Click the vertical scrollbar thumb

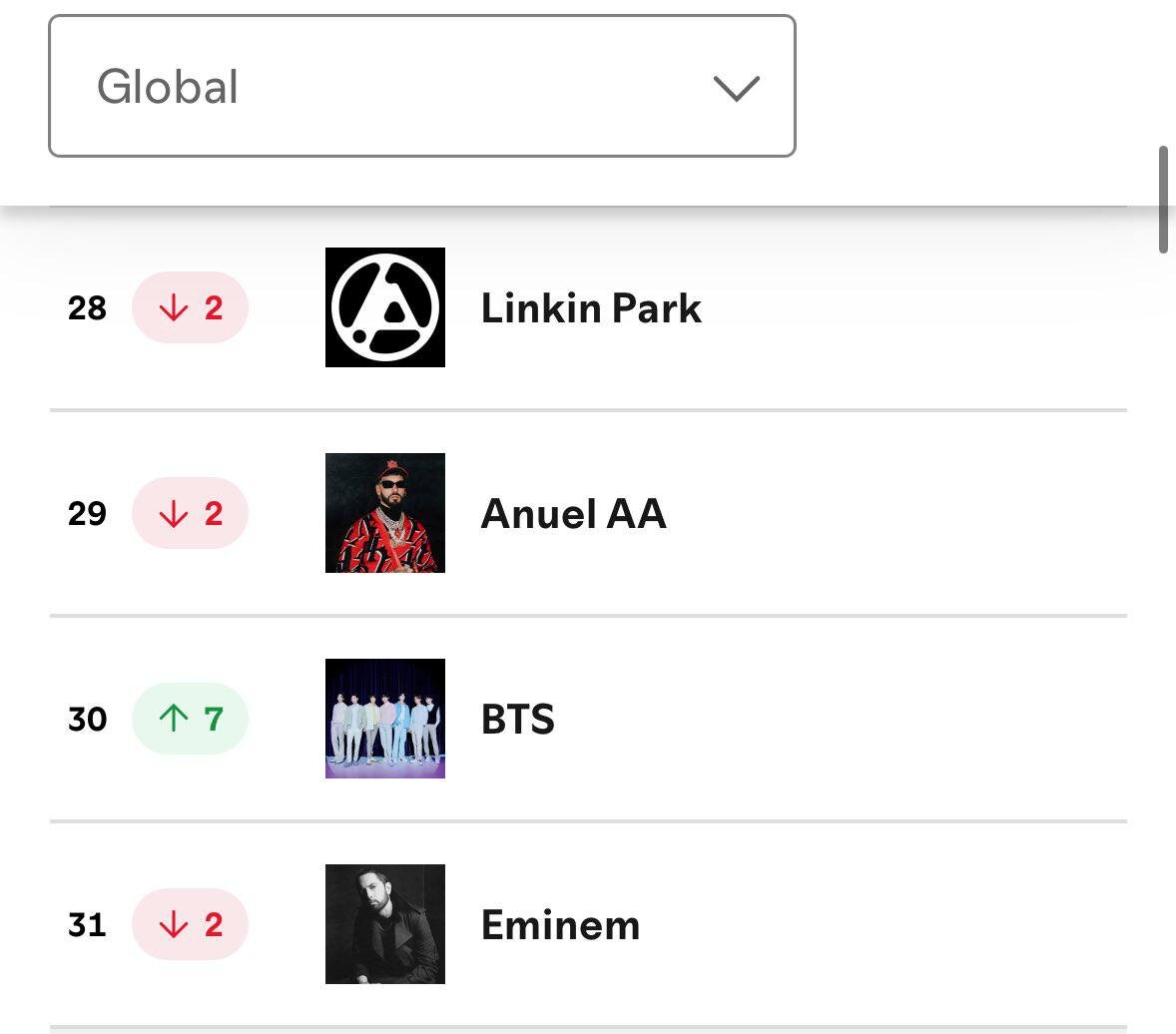[x=1163, y=201]
